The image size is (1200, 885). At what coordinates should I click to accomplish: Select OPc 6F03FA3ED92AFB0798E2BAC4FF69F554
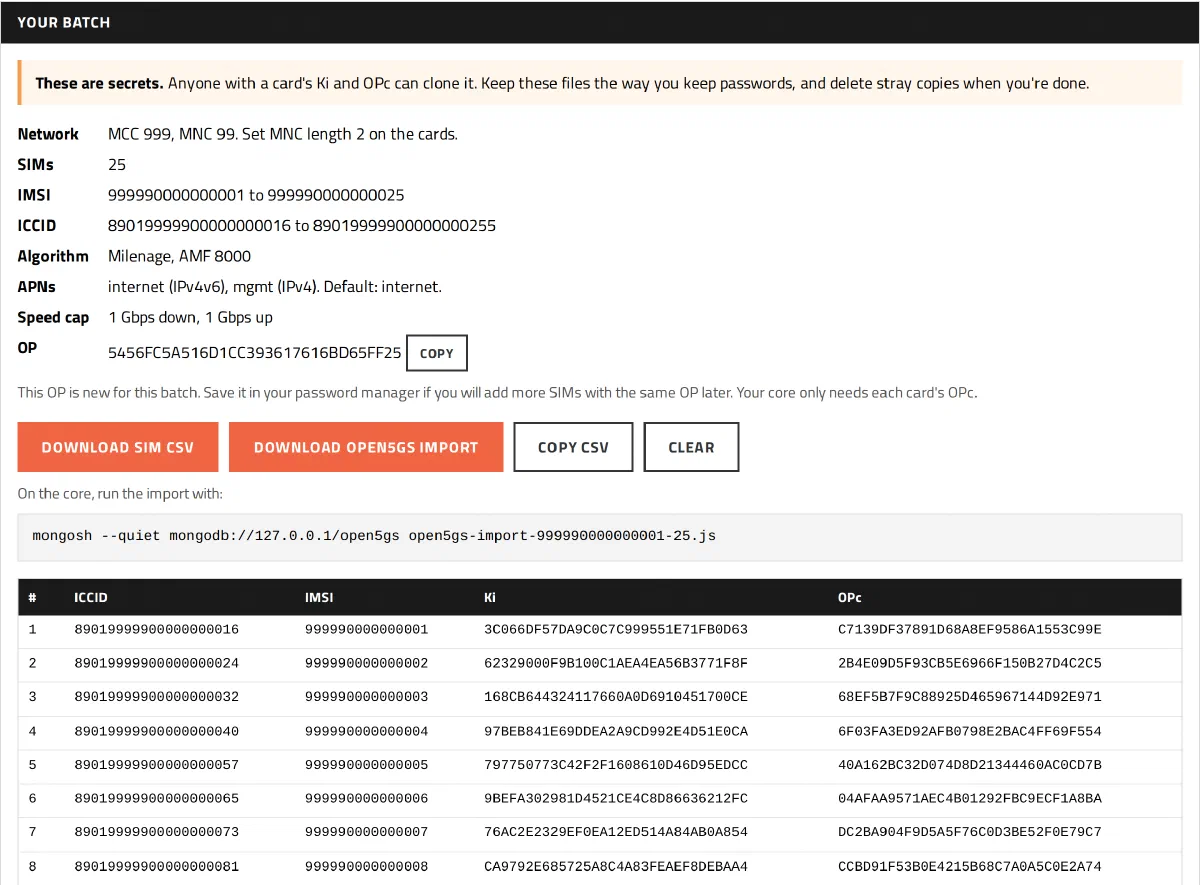click(x=970, y=731)
